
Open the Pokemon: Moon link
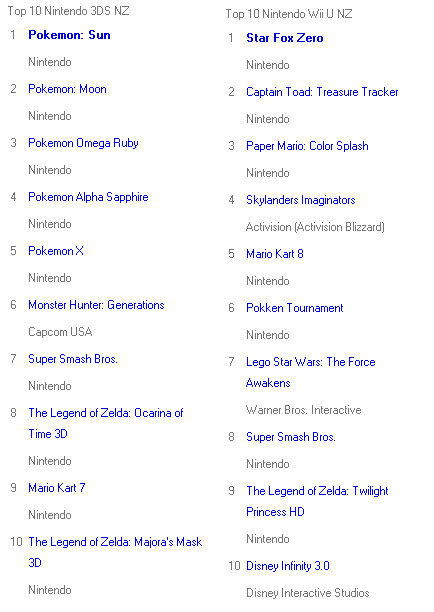click(67, 89)
